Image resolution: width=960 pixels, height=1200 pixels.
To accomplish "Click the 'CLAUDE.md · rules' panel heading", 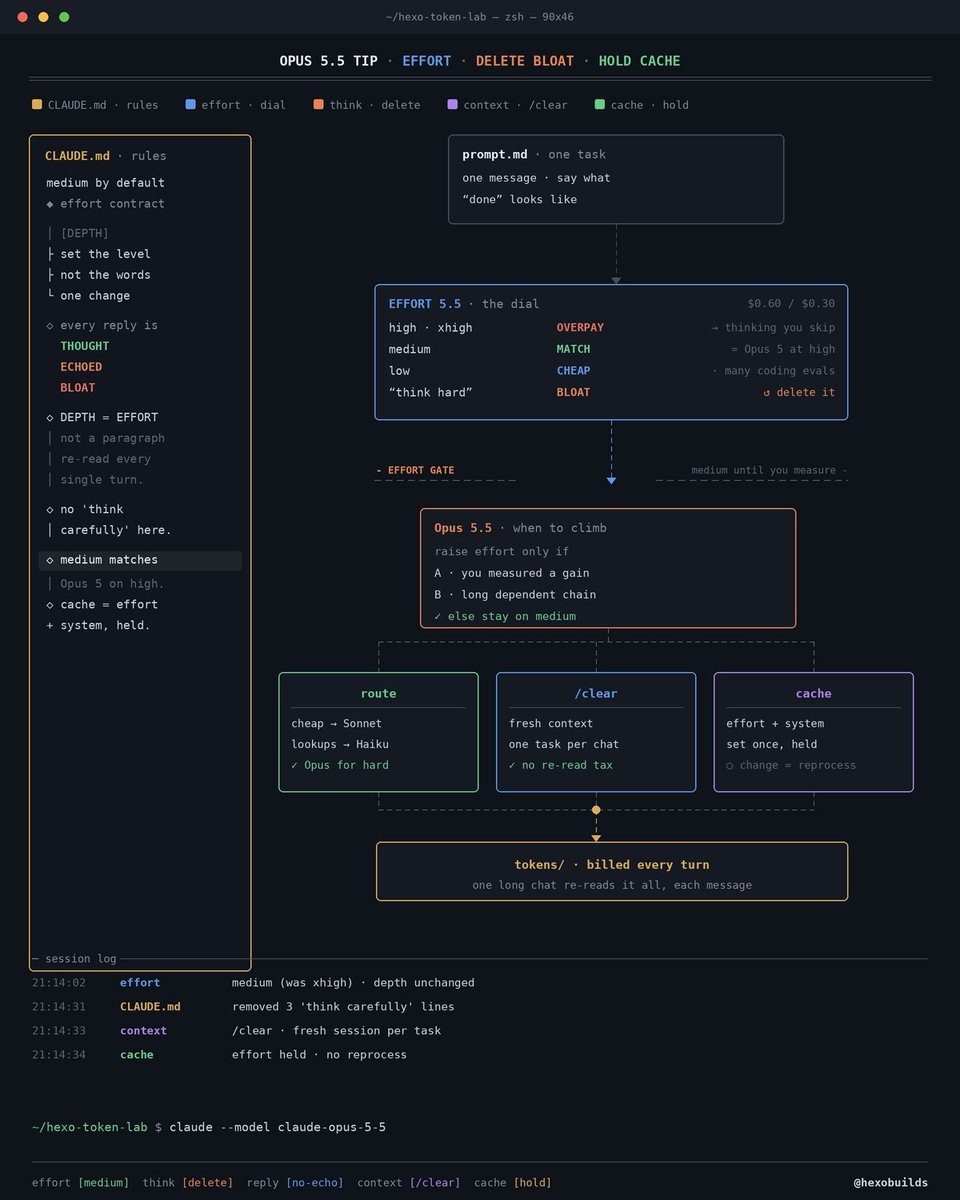I will tap(106, 156).
